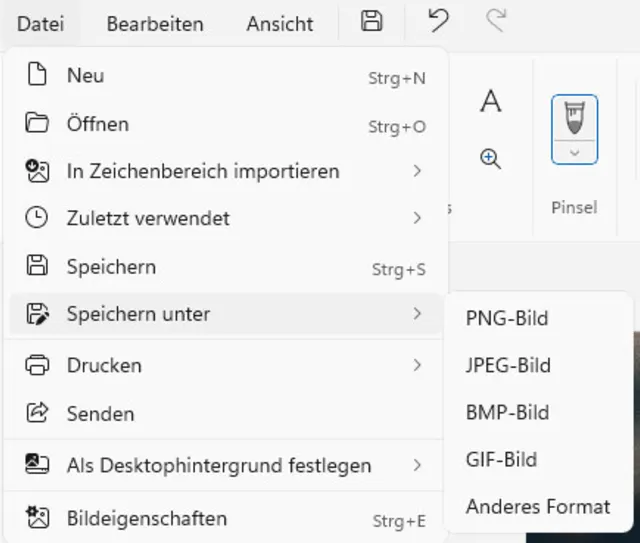
Task: Click the Neu new file icon
Action: [x=37, y=75]
